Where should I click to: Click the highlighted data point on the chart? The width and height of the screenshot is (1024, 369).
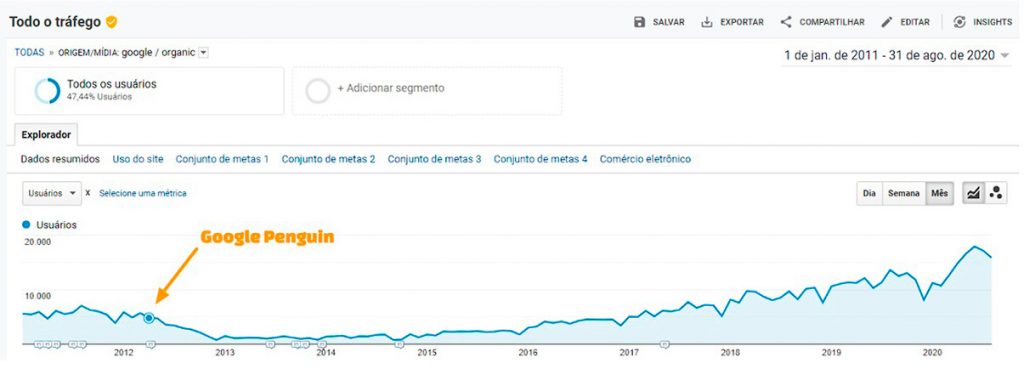149,318
